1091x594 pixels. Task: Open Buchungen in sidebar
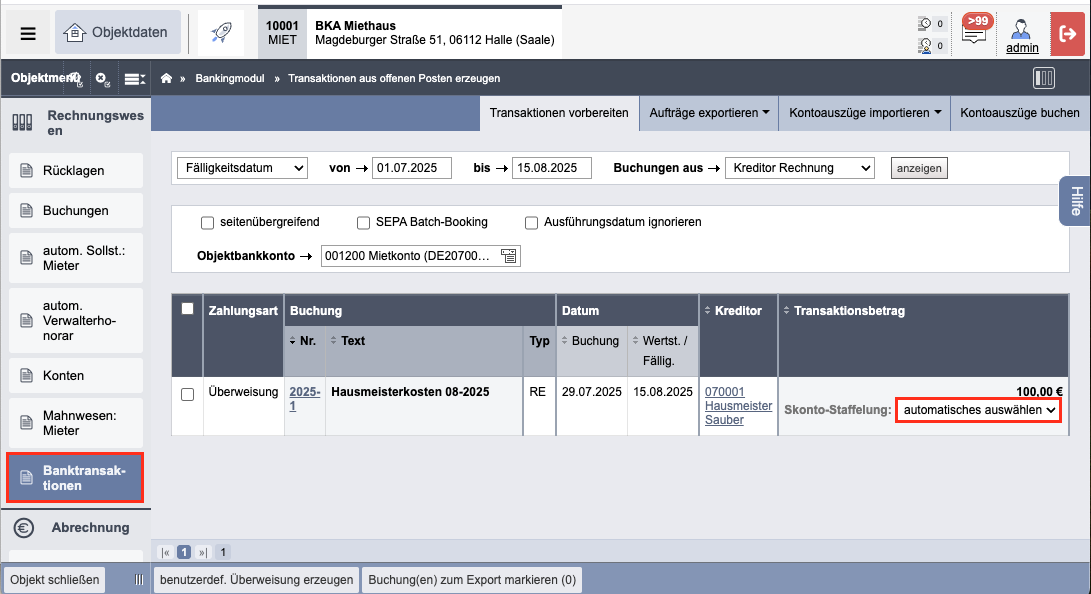pyautogui.click(x=76, y=211)
